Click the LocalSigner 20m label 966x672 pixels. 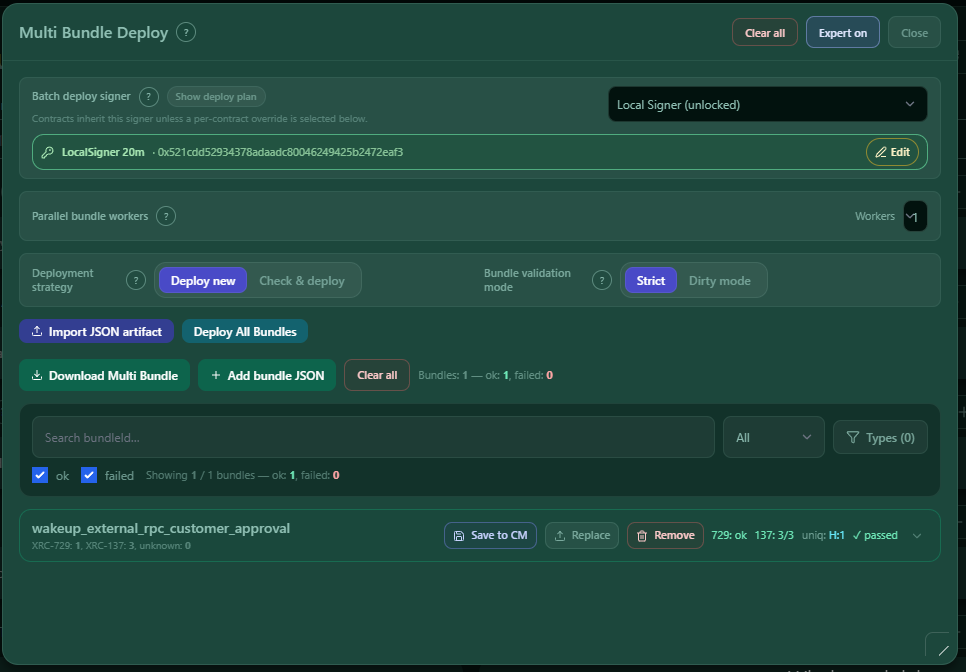[103, 152]
